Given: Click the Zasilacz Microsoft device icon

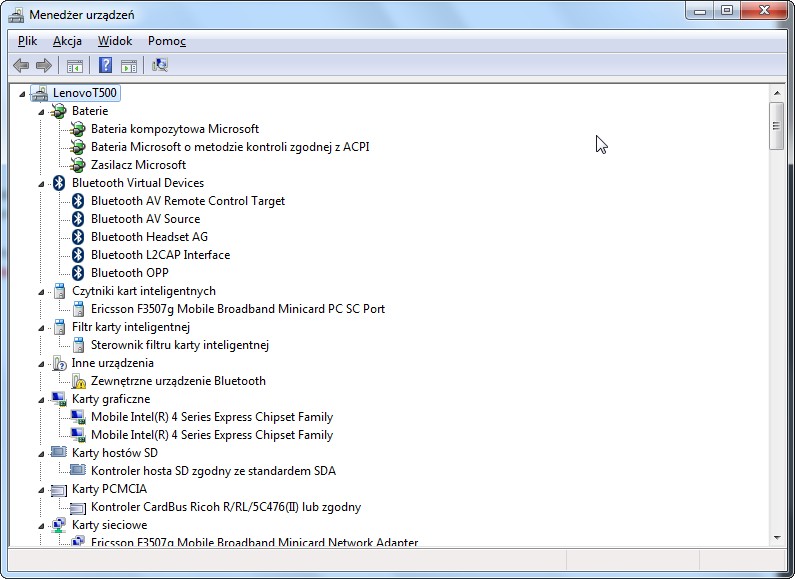Looking at the screenshot, I should coord(78,165).
